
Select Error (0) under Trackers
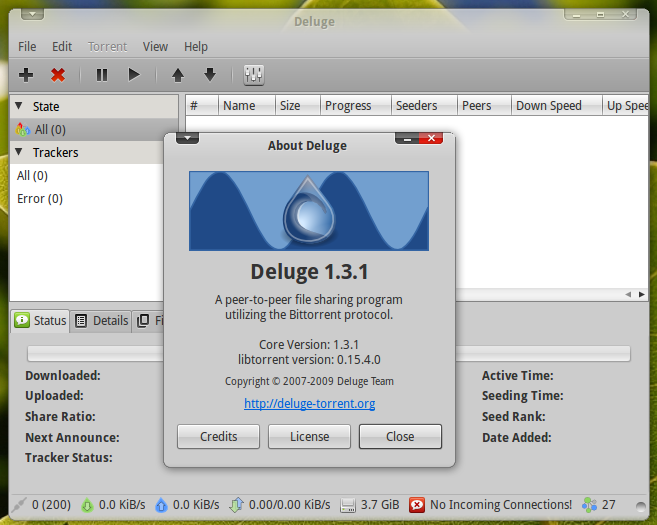tap(86, 199)
